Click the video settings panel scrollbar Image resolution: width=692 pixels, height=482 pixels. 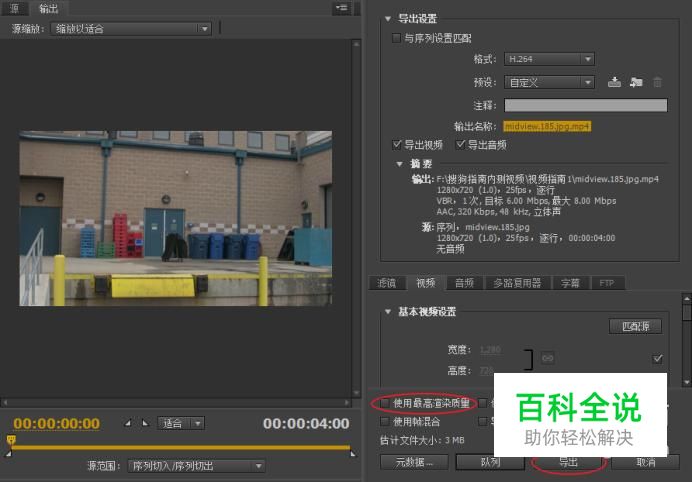coord(686,340)
